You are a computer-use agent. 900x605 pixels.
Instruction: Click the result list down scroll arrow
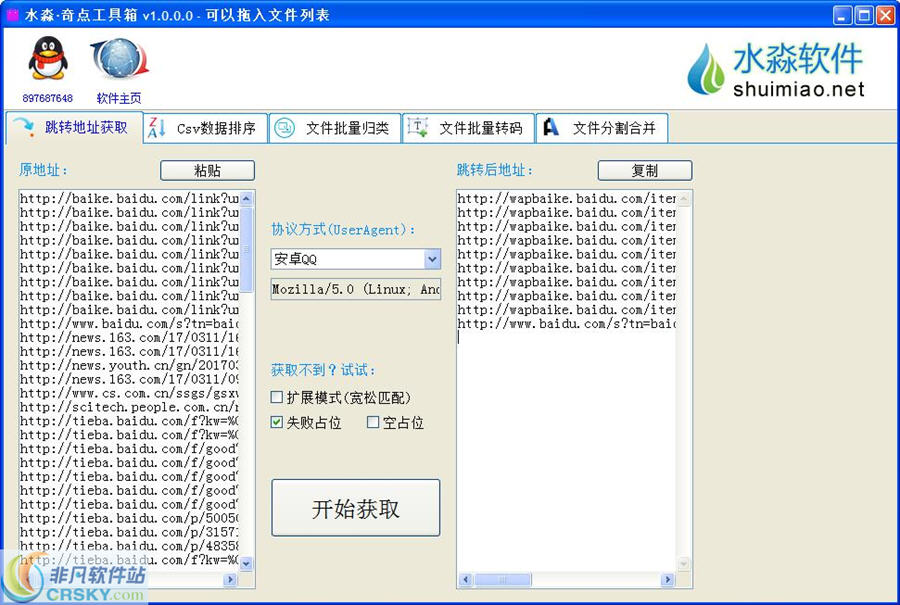(684, 564)
